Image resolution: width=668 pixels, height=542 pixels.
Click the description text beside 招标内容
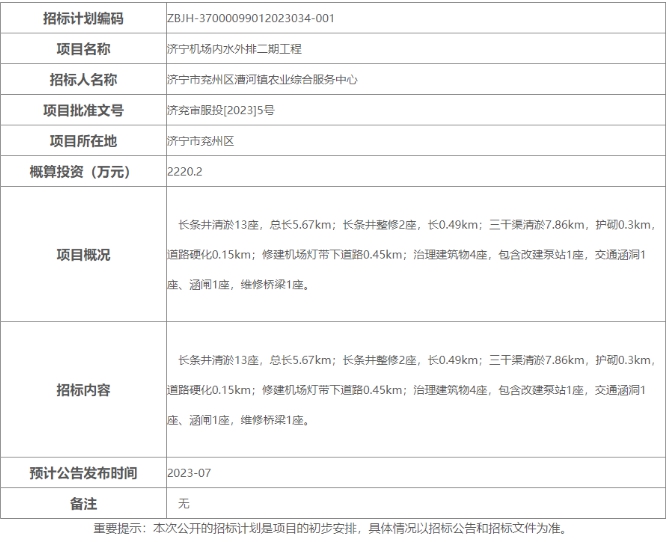pos(413,390)
